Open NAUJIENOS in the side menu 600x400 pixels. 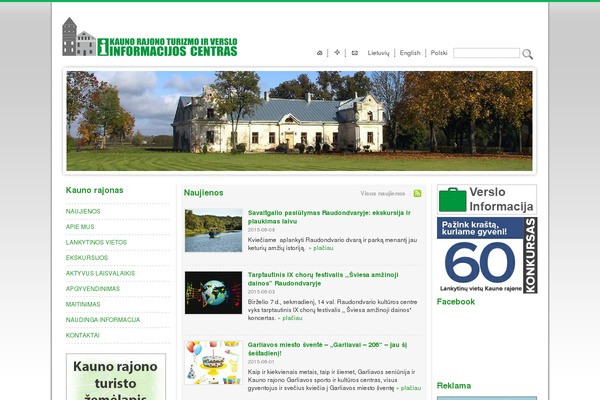point(83,211)
